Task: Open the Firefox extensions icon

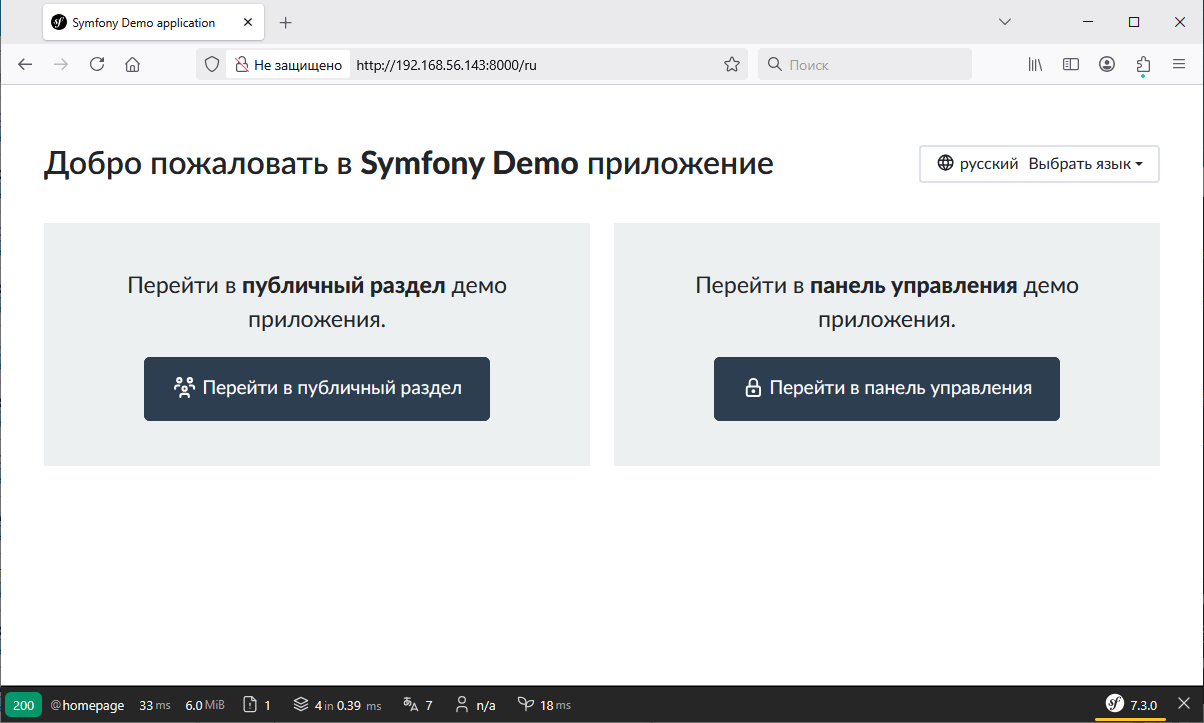Action: tap(1143, 65)
